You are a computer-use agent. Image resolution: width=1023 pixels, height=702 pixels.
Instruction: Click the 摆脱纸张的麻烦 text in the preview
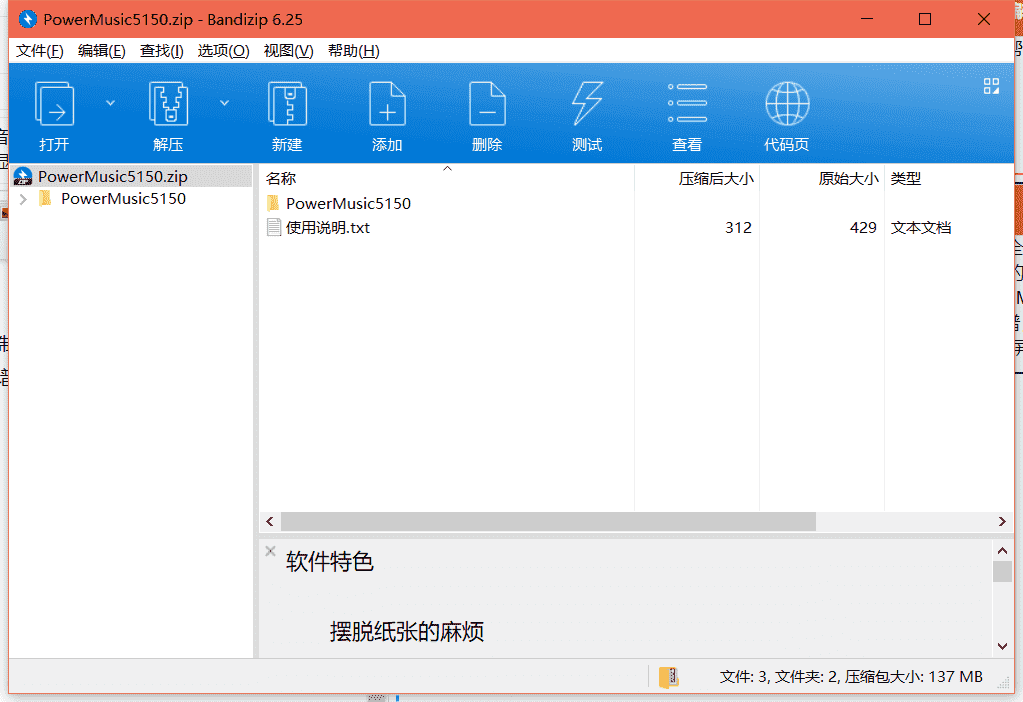(x=406, y=632)
